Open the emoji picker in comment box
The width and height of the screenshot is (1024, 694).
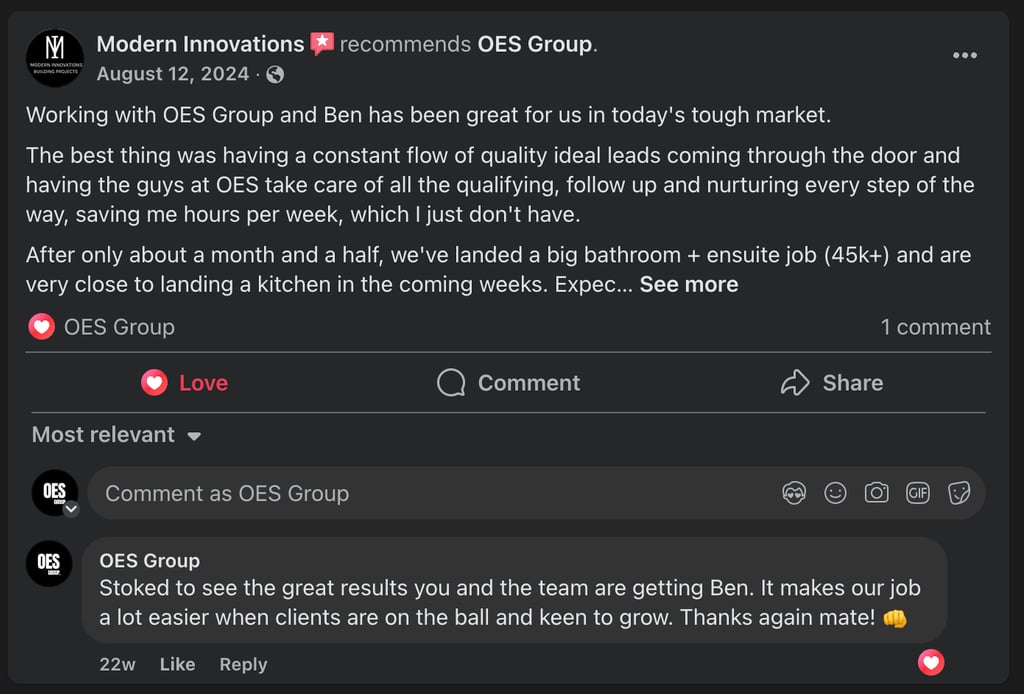tap(835, 493)
